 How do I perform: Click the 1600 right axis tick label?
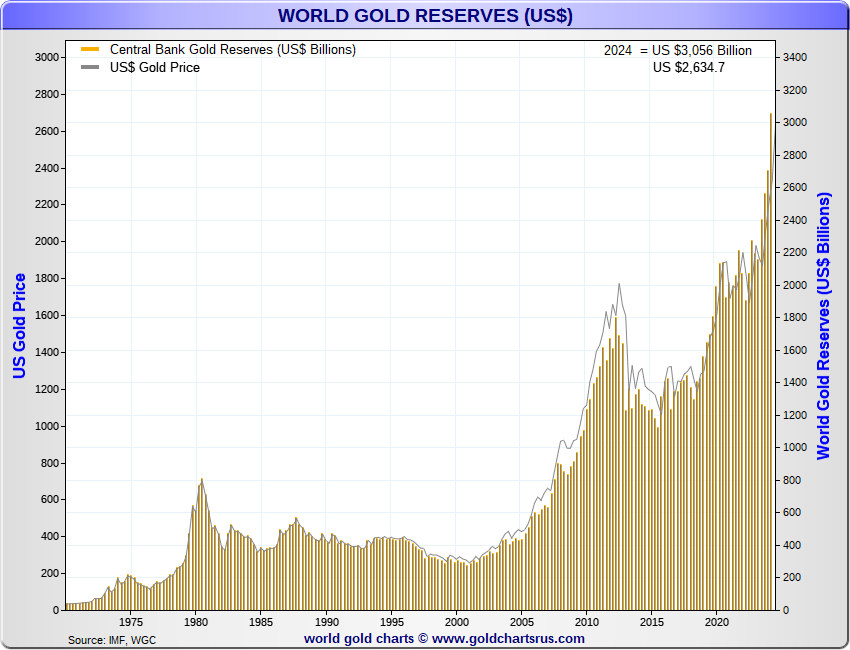795,350
